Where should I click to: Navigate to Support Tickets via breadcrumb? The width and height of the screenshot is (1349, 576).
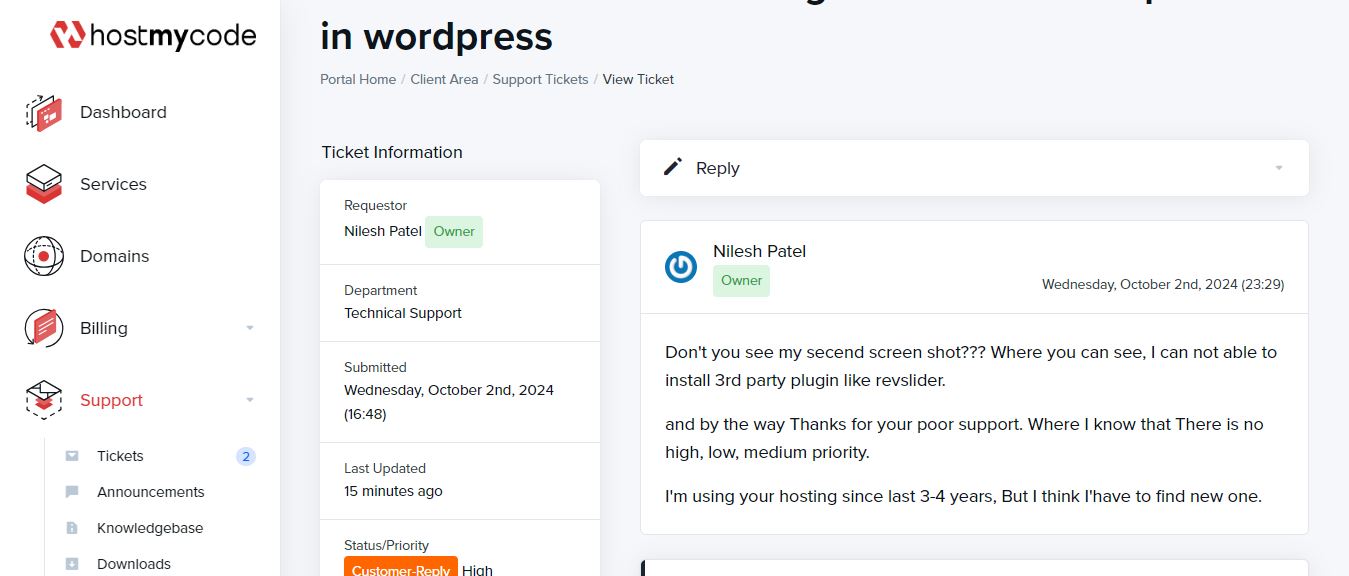coord(540,79)
